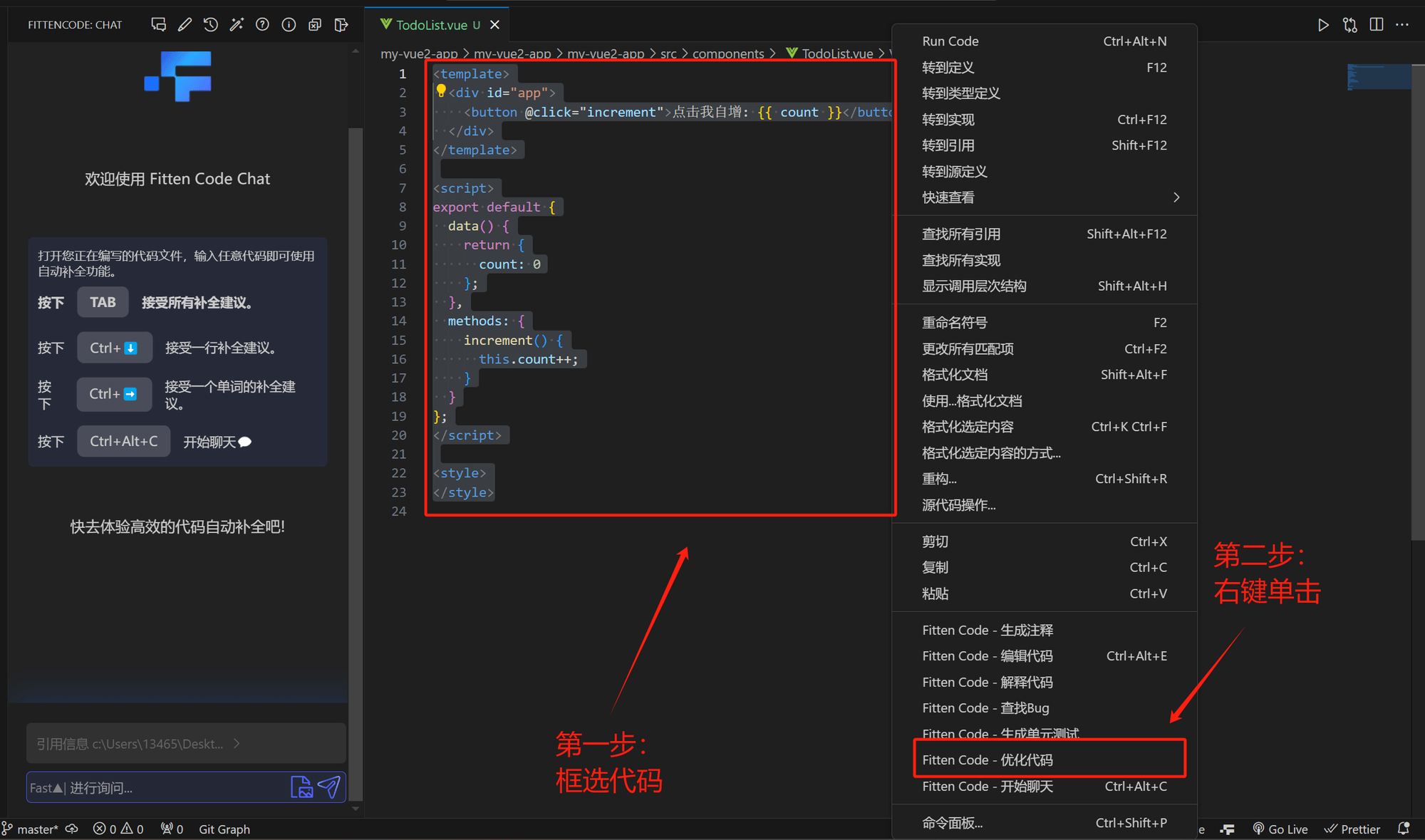Choose 复制 from context menu
The width and height of the screenshot is (1425, 840).
[x=1045, y=568]
